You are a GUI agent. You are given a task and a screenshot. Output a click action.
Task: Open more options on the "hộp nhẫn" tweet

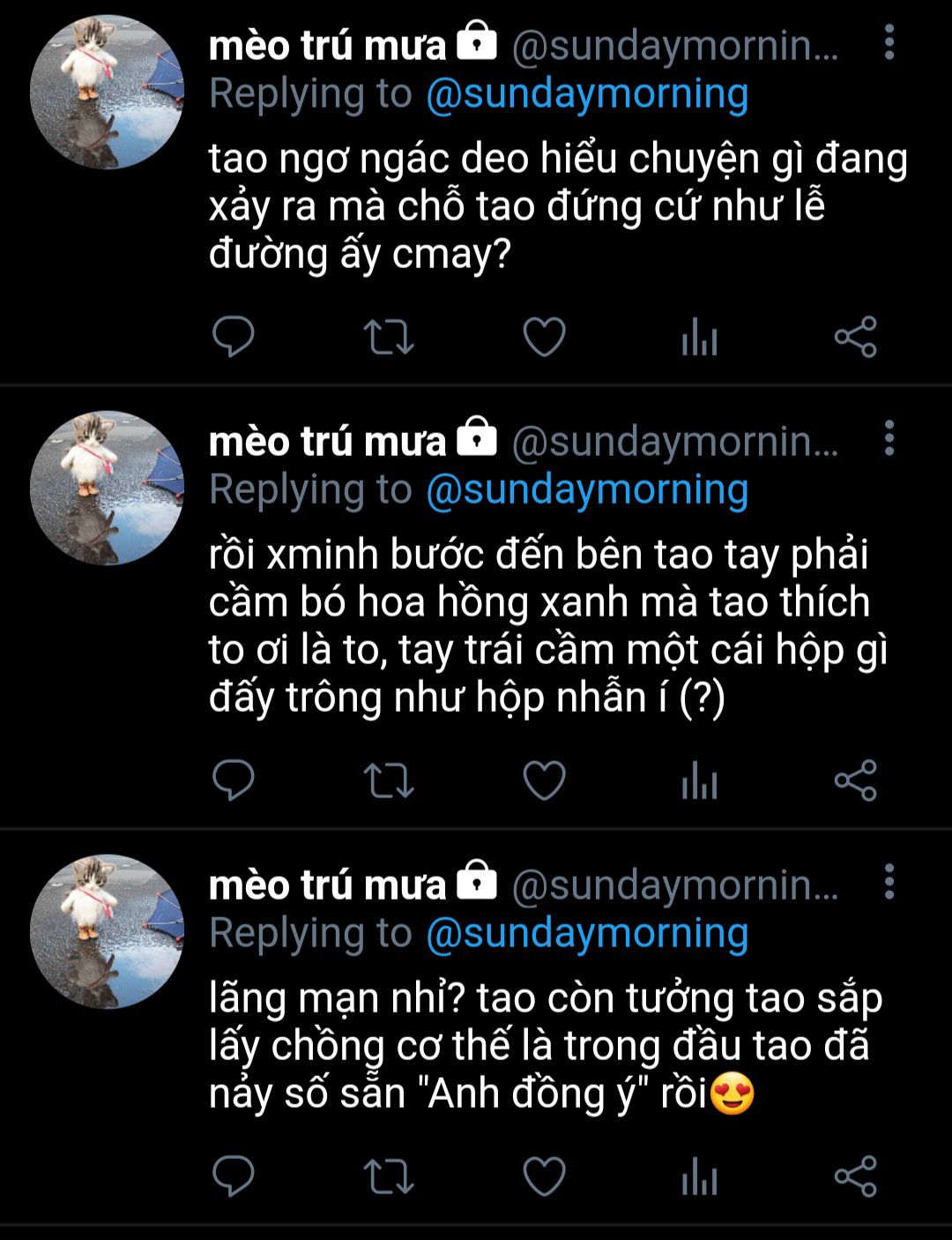[x=889, y=438]
